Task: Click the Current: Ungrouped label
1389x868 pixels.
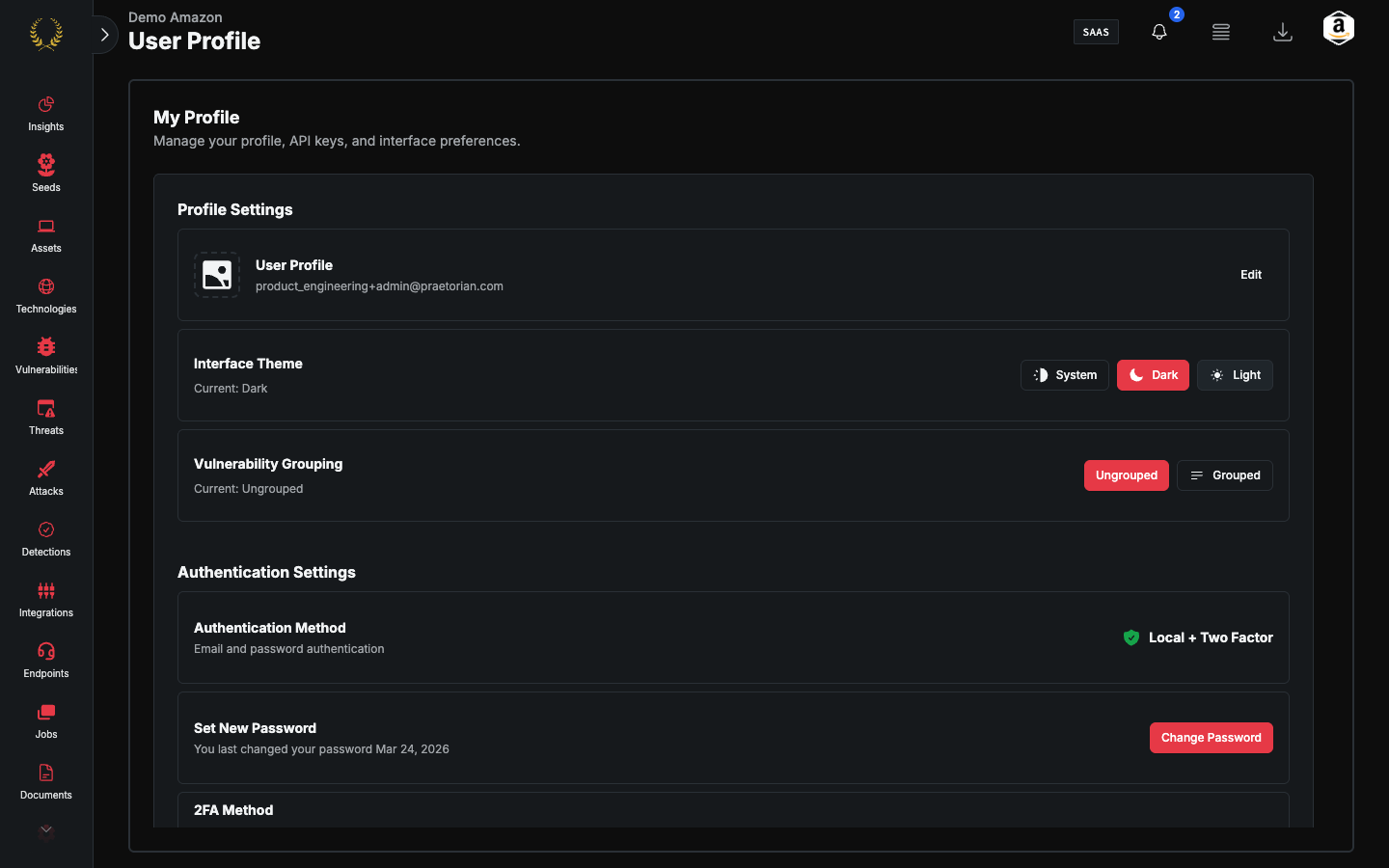Action: coord(249,489)
